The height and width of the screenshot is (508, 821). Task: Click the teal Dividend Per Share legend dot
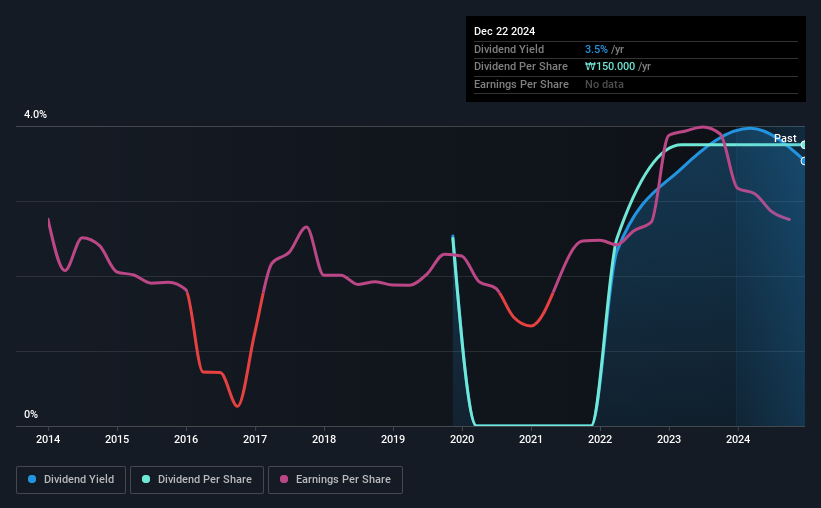[x=146, y=479]
